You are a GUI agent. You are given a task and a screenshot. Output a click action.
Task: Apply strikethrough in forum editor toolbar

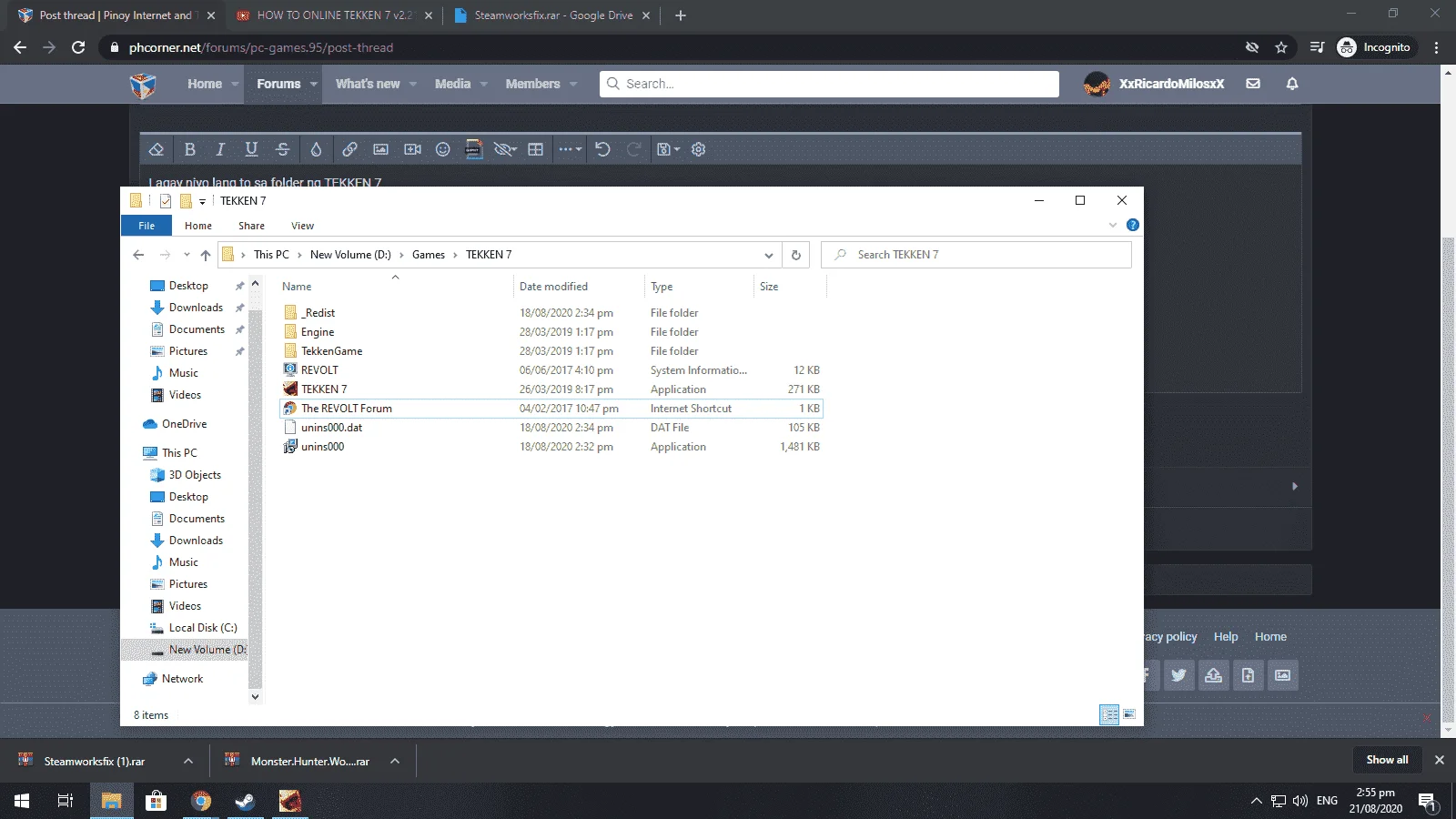pyautogui.click(x=282, y=149)
